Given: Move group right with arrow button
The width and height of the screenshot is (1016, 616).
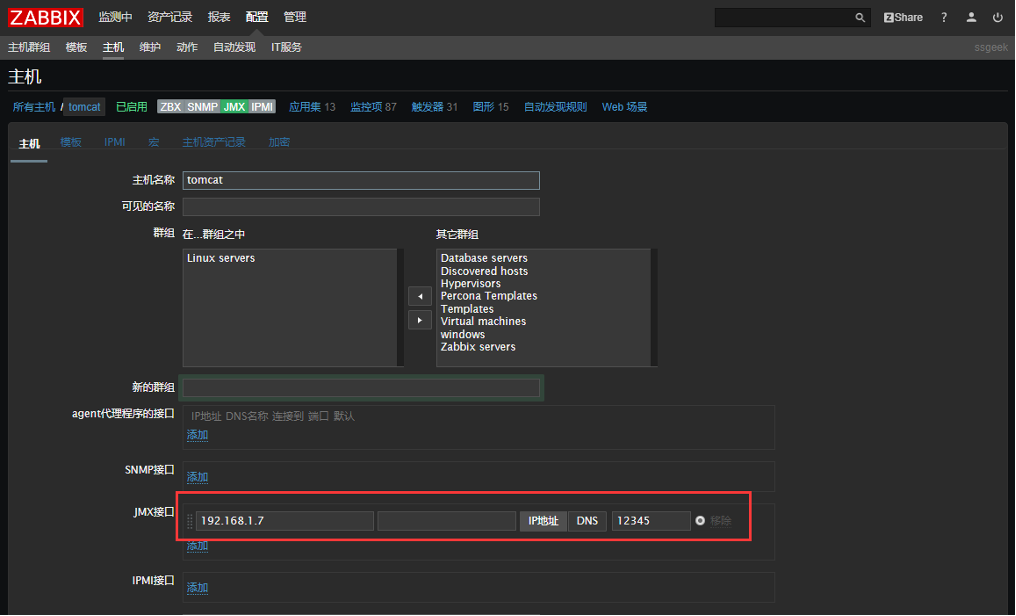Looking at the screenshot, I should (420, 320).
